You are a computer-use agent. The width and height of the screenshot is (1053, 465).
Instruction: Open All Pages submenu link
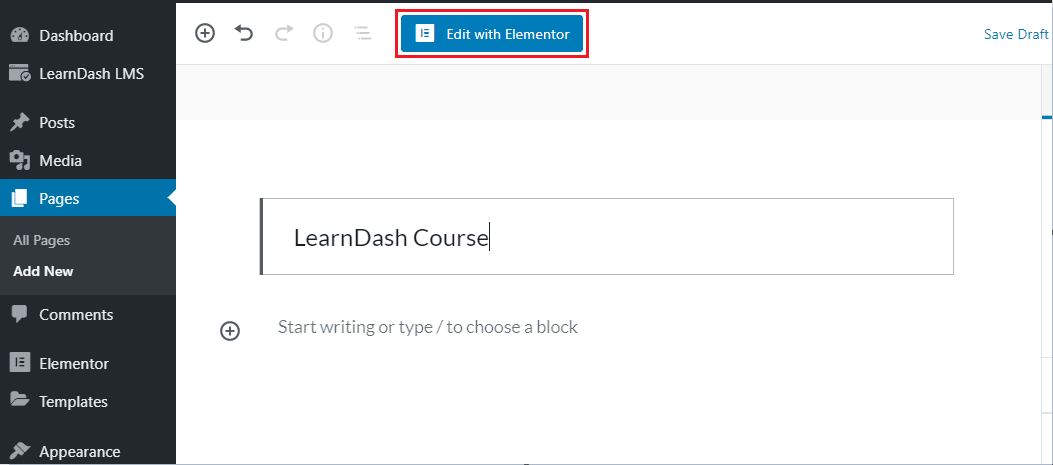(x=42, y=241)
